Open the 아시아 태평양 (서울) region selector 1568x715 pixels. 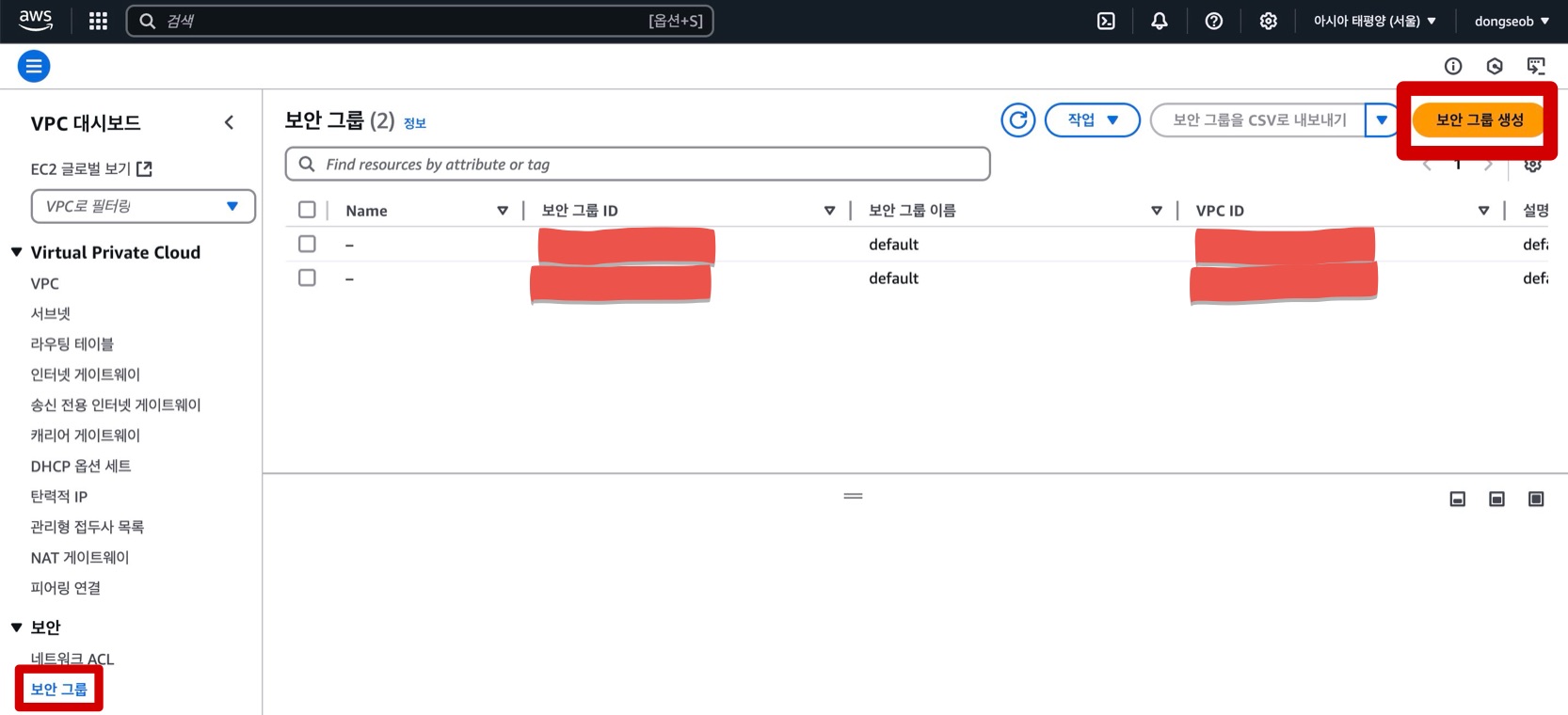[x=1375, y=21]
